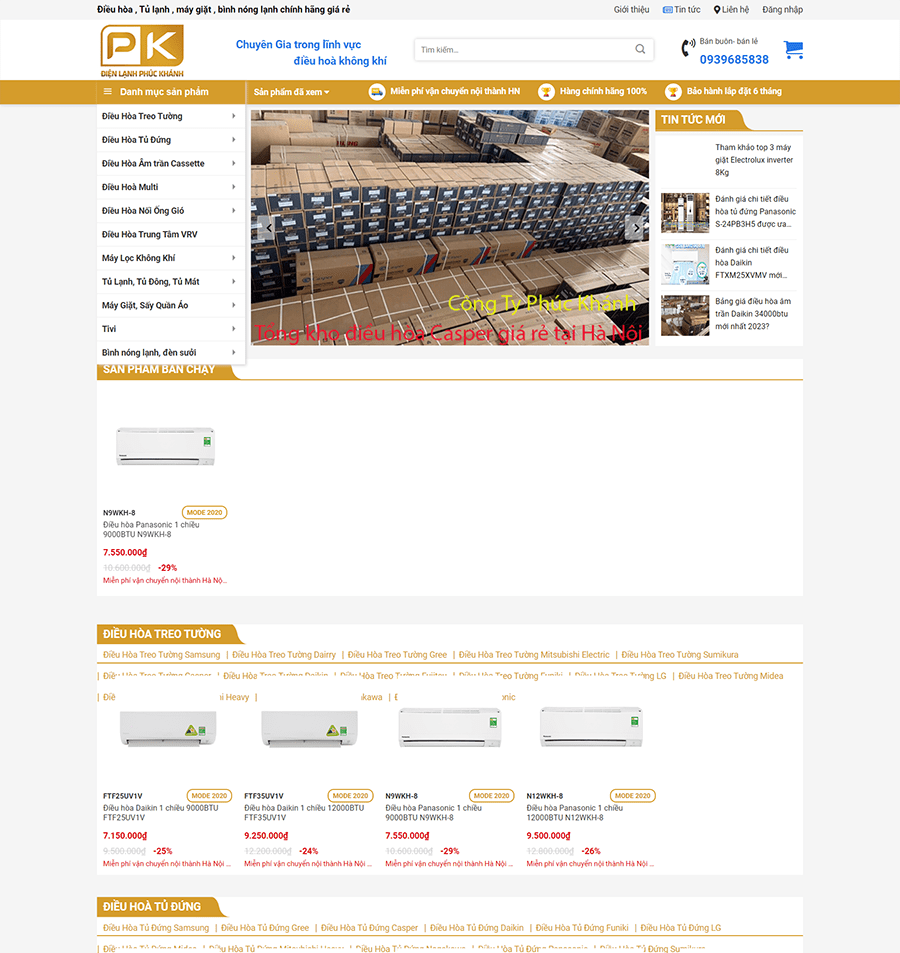Open Điều Hòa Trung Tâm VRV category
The height and width of the screenshot is (953, 900).
pos(149,234)
